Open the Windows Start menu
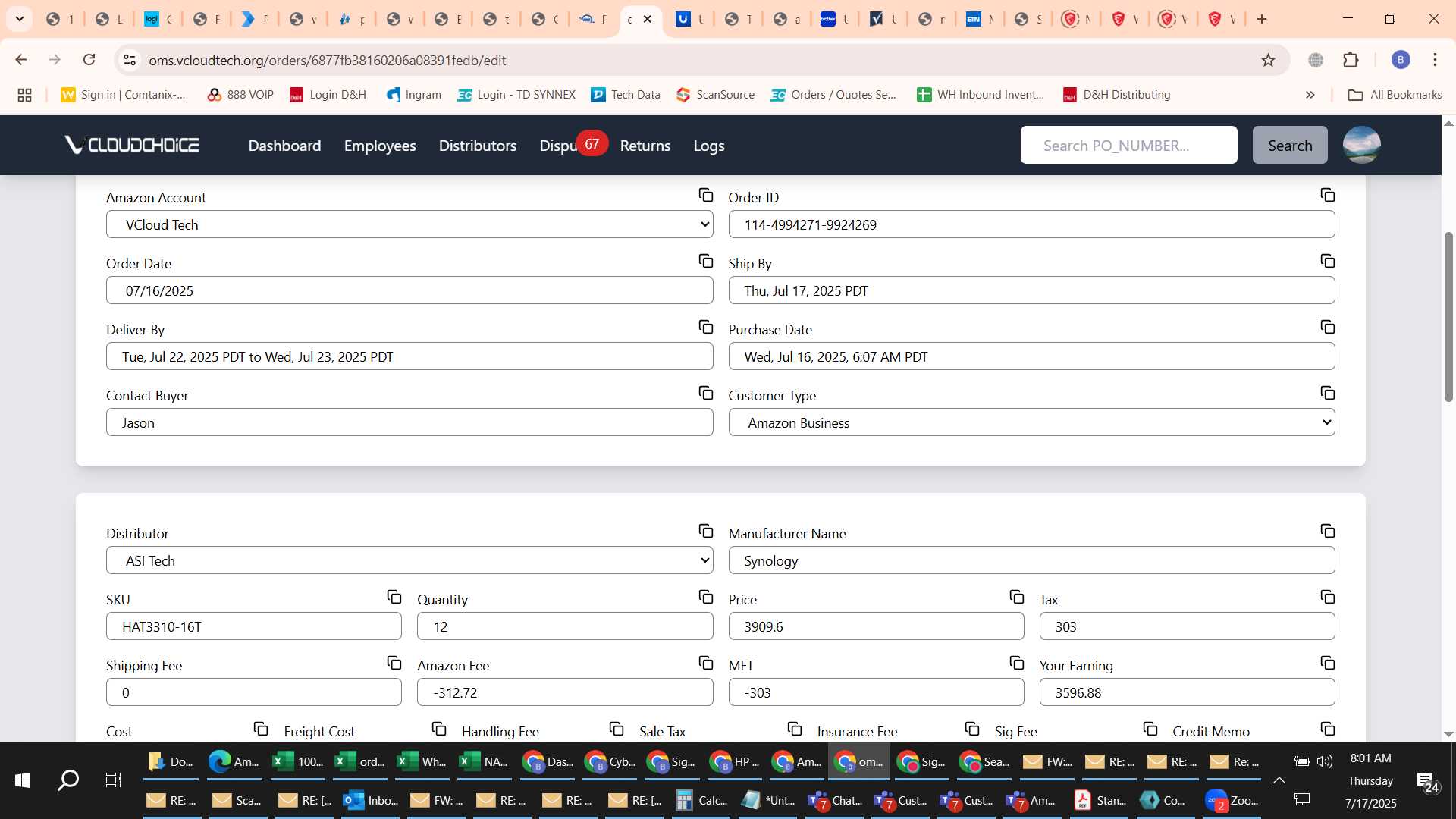Viewport: 1456px width, 819px height. tap(23, 780)
